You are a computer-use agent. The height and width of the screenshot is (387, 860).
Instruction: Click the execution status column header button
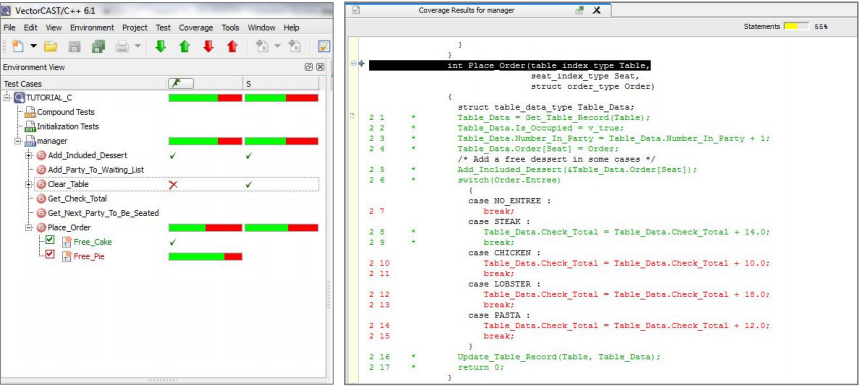181,83
